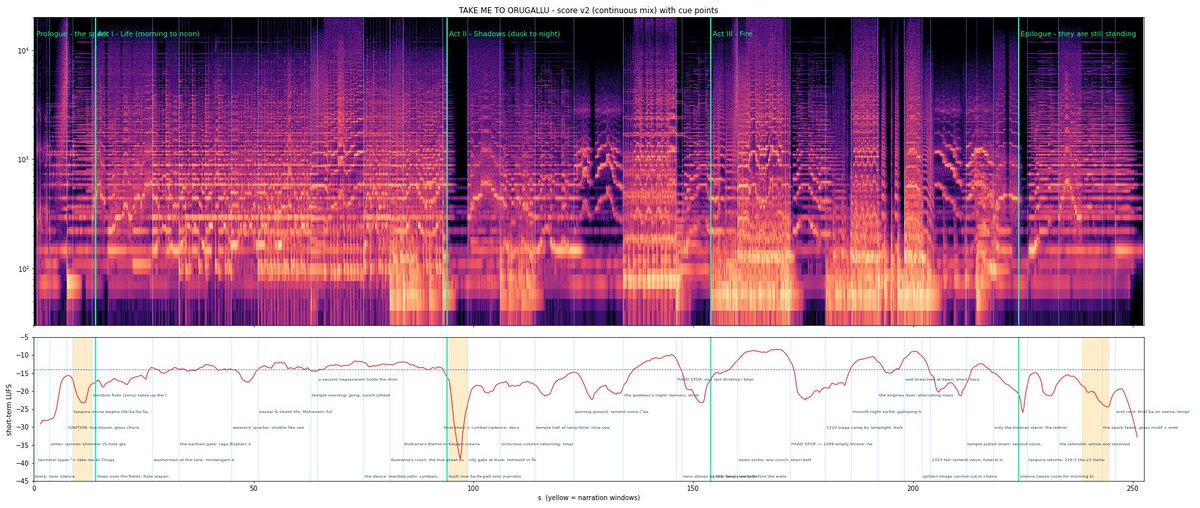1200x508 pixels.
Task: Click the LUFS tick label '−45'
Action: tap(22, 481)
